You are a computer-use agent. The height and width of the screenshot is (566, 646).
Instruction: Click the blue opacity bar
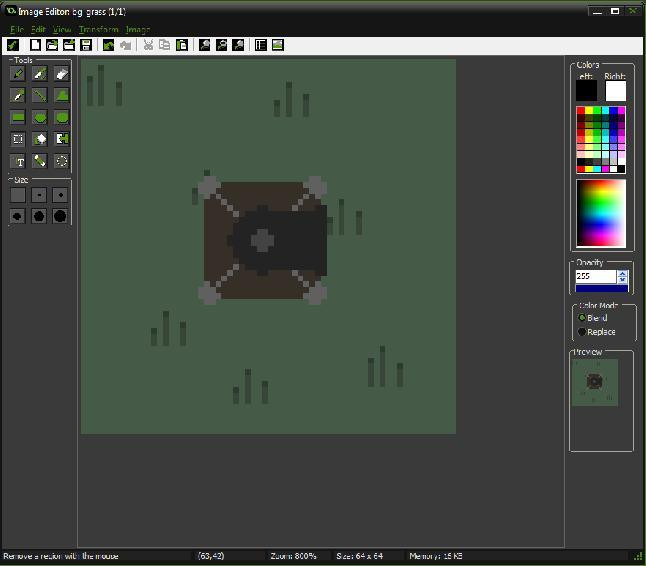602,288
